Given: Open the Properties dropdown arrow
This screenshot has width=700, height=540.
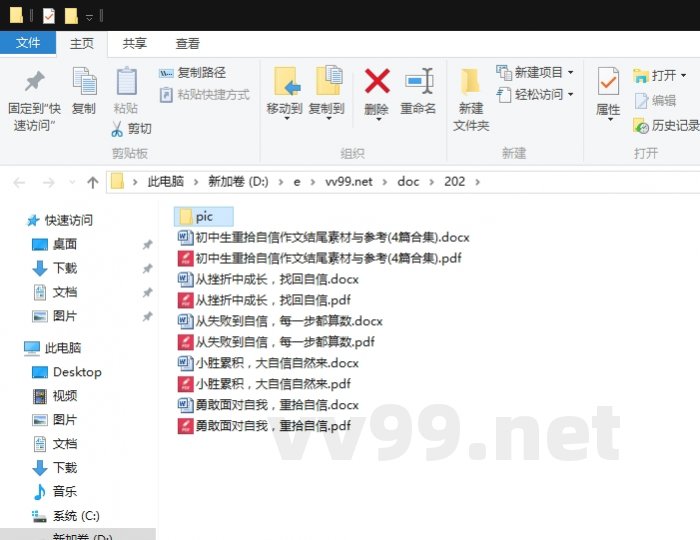Looking at the screenshot, I should coord(610,120).
